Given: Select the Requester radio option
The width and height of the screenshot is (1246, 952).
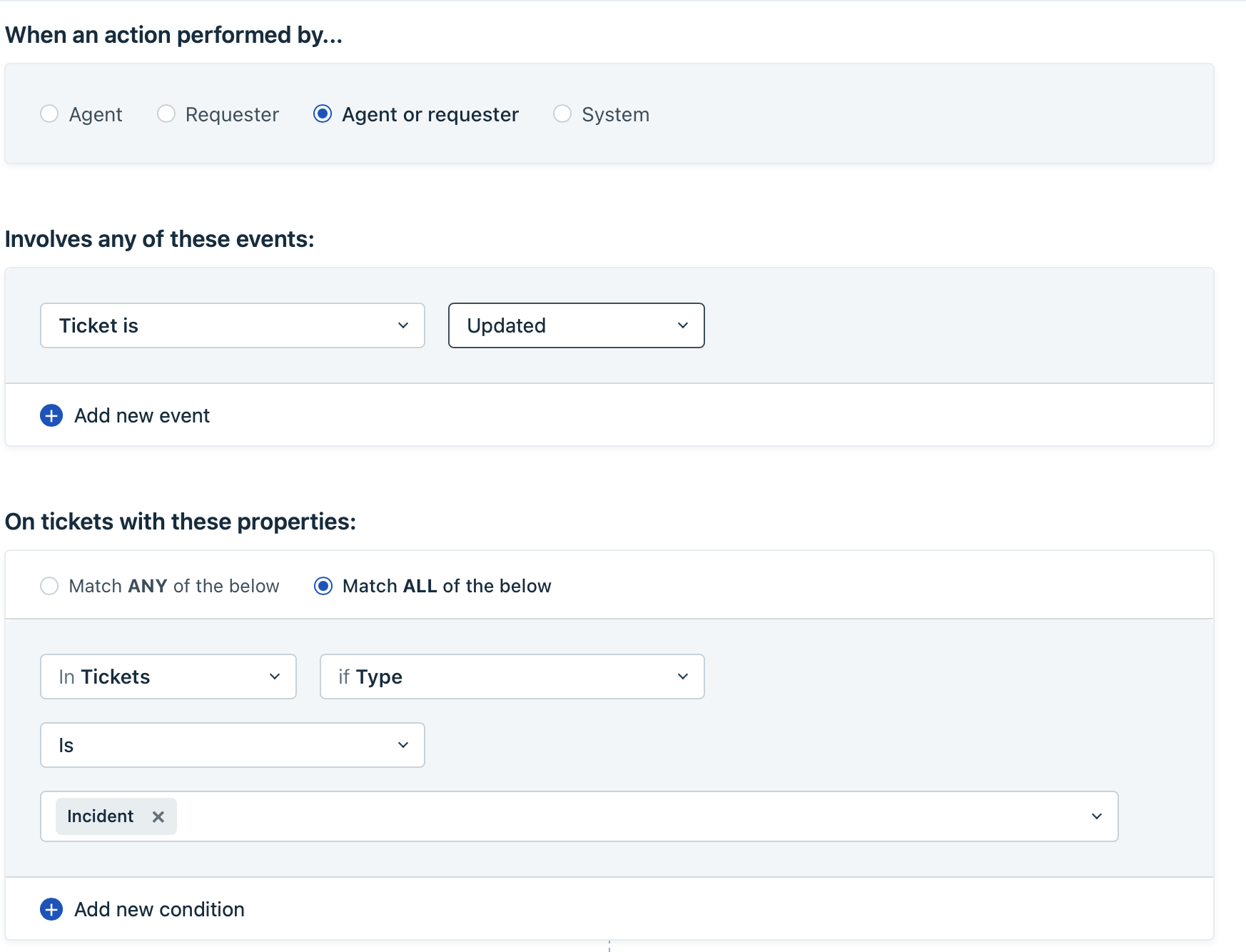Looking at the screenshot, I should point(166,114).
